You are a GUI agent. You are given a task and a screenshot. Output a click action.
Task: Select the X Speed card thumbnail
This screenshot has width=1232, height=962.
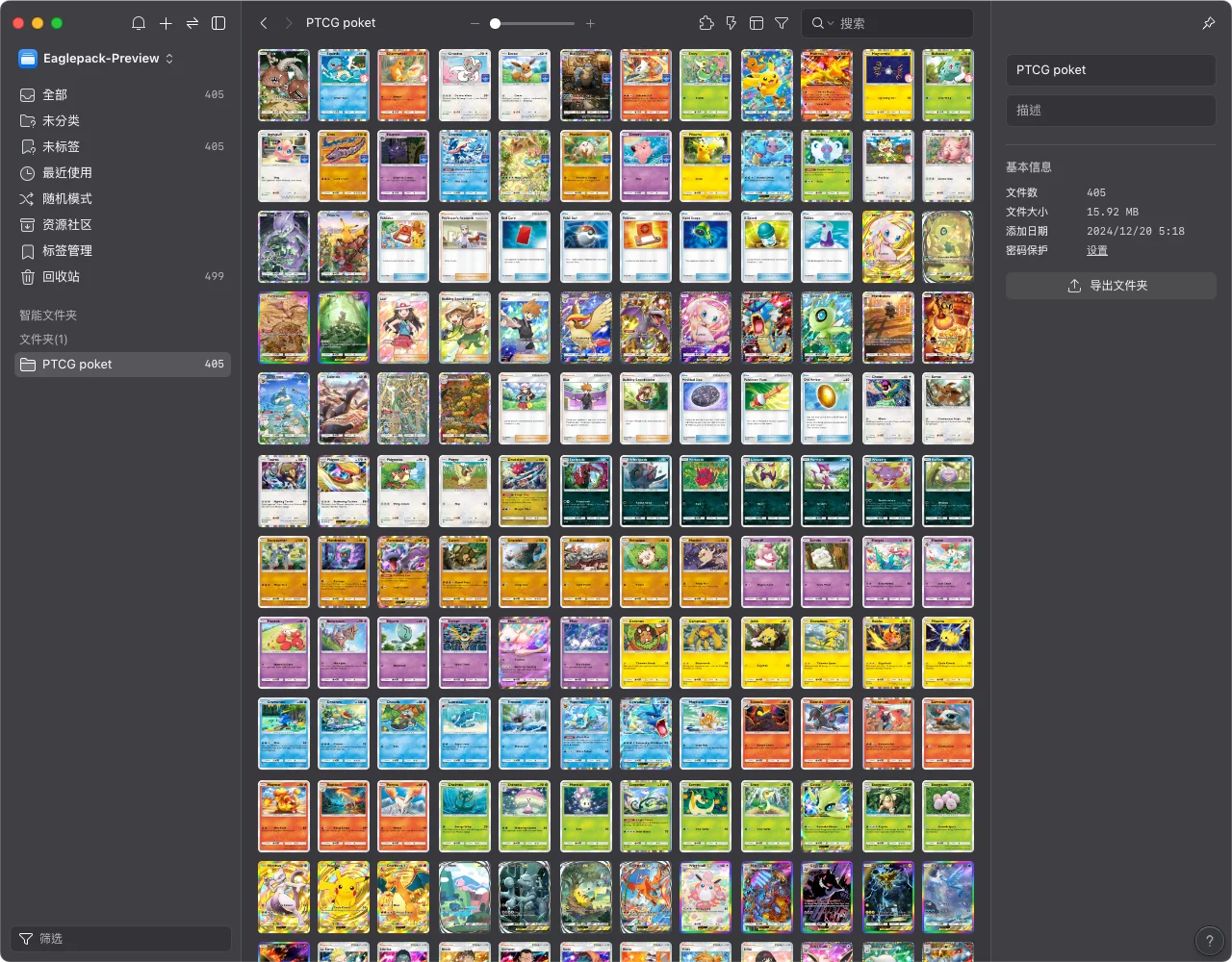click(x=767, y=247)
